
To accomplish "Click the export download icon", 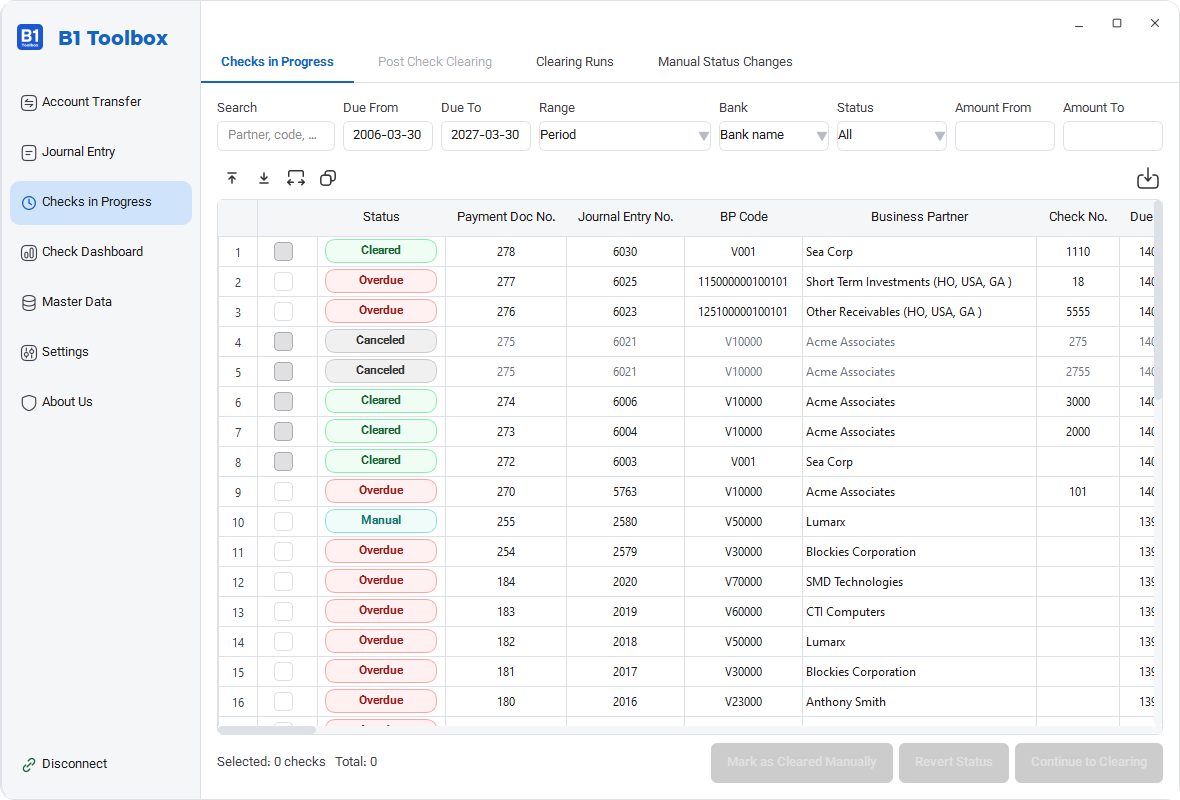I will (x=1148, y=178).
